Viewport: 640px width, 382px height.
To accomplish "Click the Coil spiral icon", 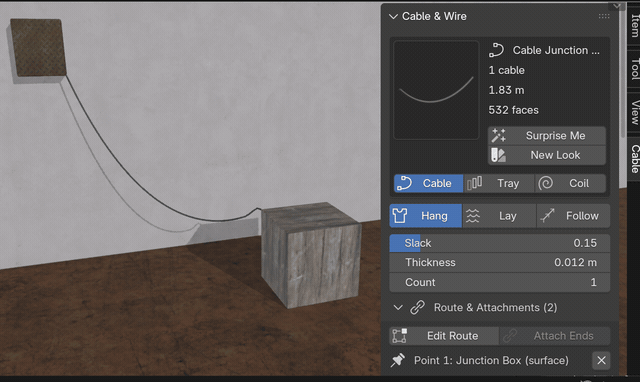I will tap(545, 183).
